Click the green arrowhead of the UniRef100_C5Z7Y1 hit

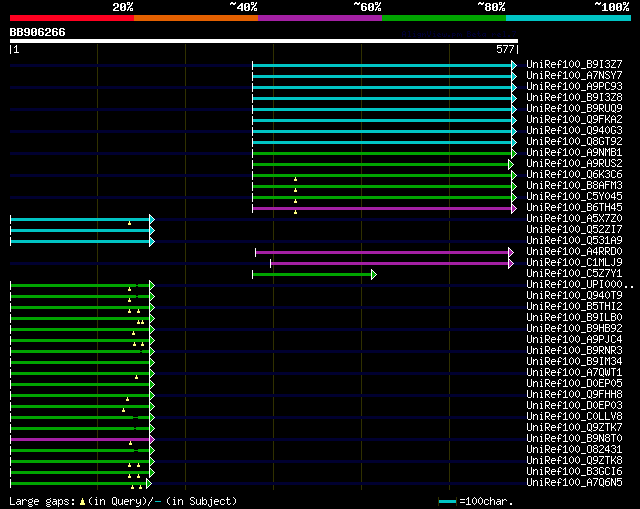pos(374,274)
